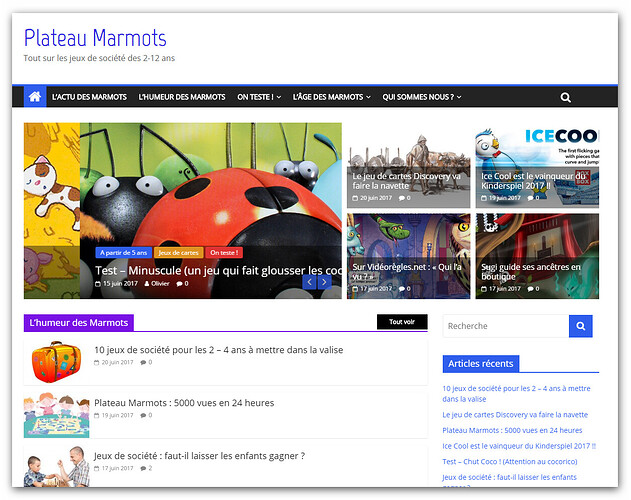Open comments count for laisser gagner article
Viewport: 631px width, 500px height.
146,468
